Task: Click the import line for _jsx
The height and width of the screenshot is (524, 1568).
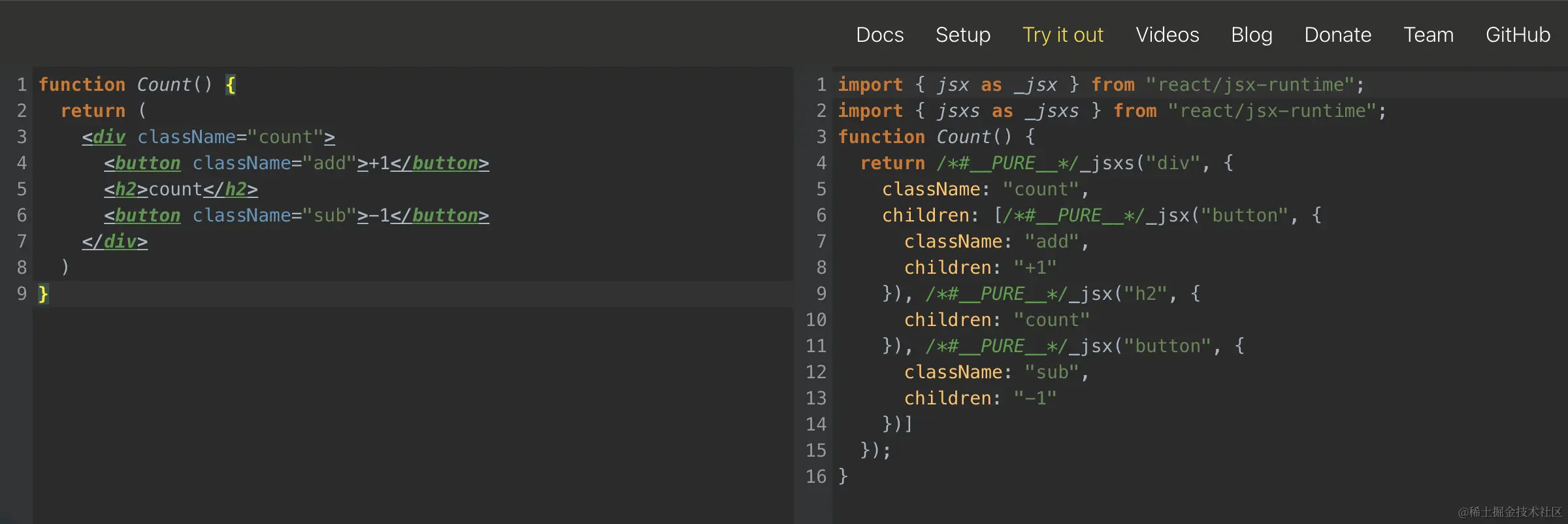Action: (x=1101, y=84)
